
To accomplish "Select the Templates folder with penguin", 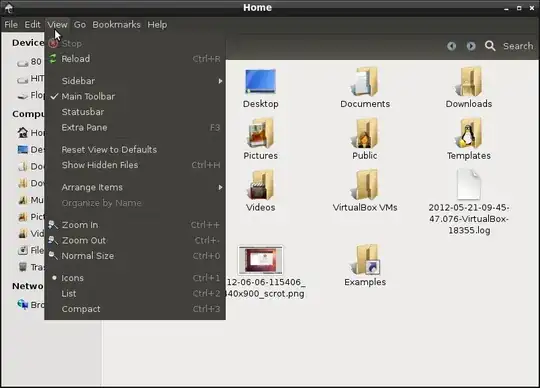I will (468, 133).
